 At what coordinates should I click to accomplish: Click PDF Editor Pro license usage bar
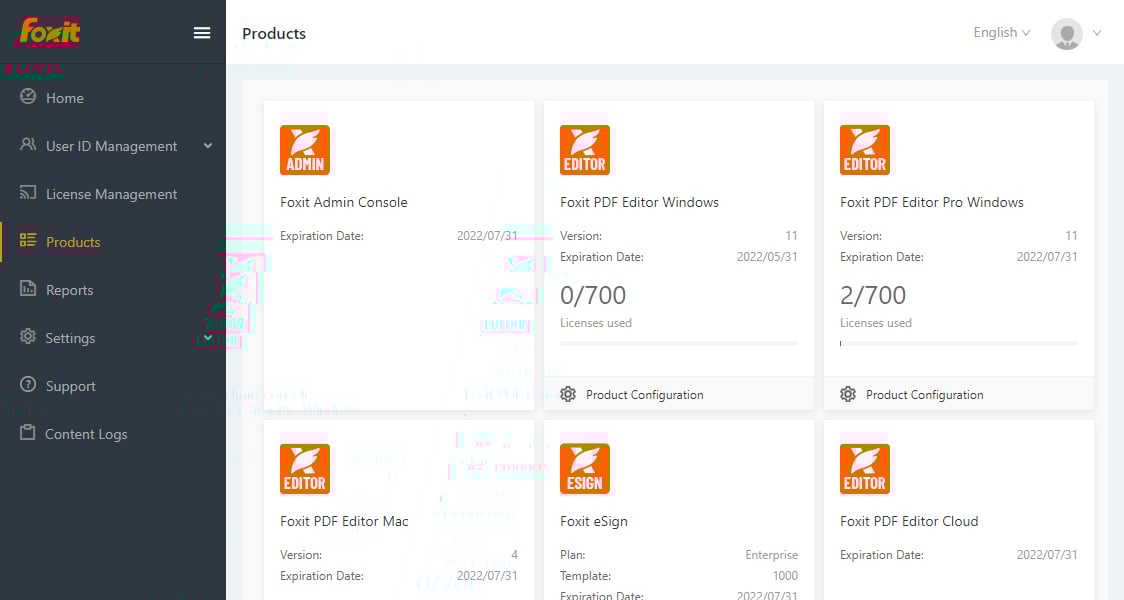958,343
